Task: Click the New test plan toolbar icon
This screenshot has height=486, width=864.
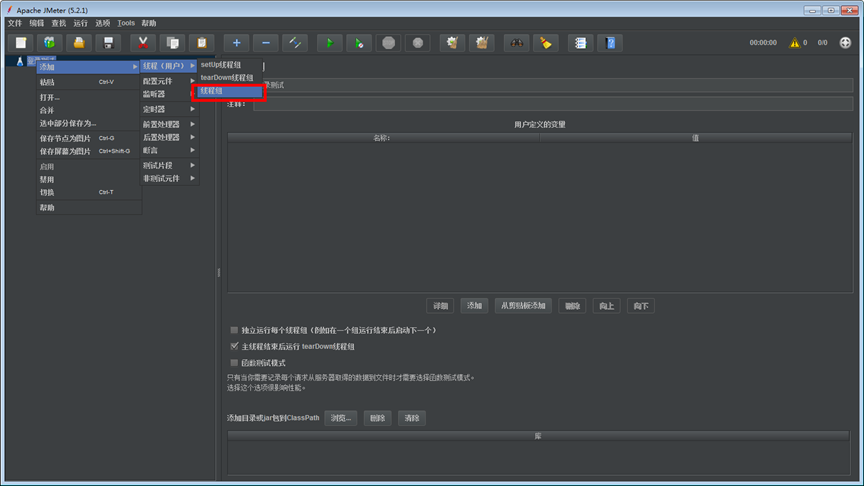Action: [20, 43]
